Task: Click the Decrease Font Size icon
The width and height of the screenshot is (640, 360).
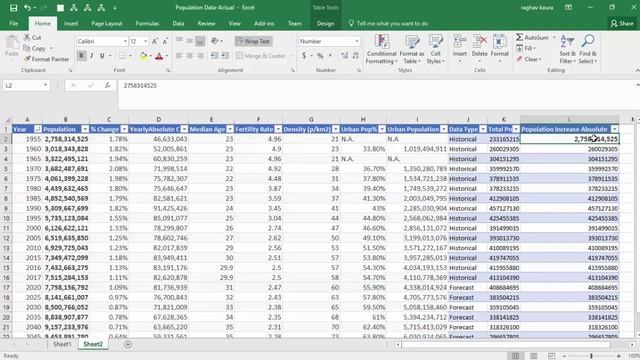Action: coord(165,41)
